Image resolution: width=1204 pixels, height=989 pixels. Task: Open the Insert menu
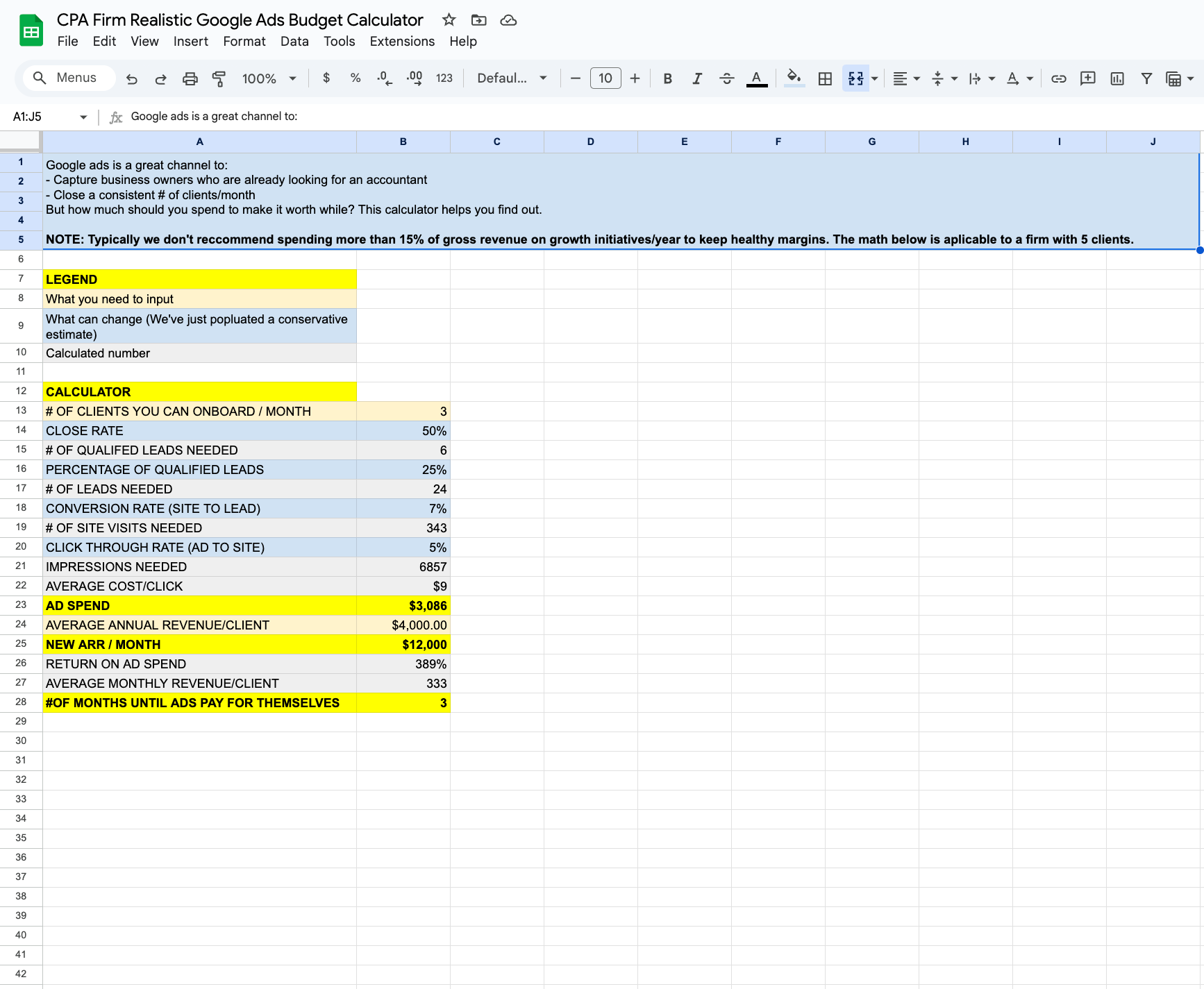coord(190,42)
